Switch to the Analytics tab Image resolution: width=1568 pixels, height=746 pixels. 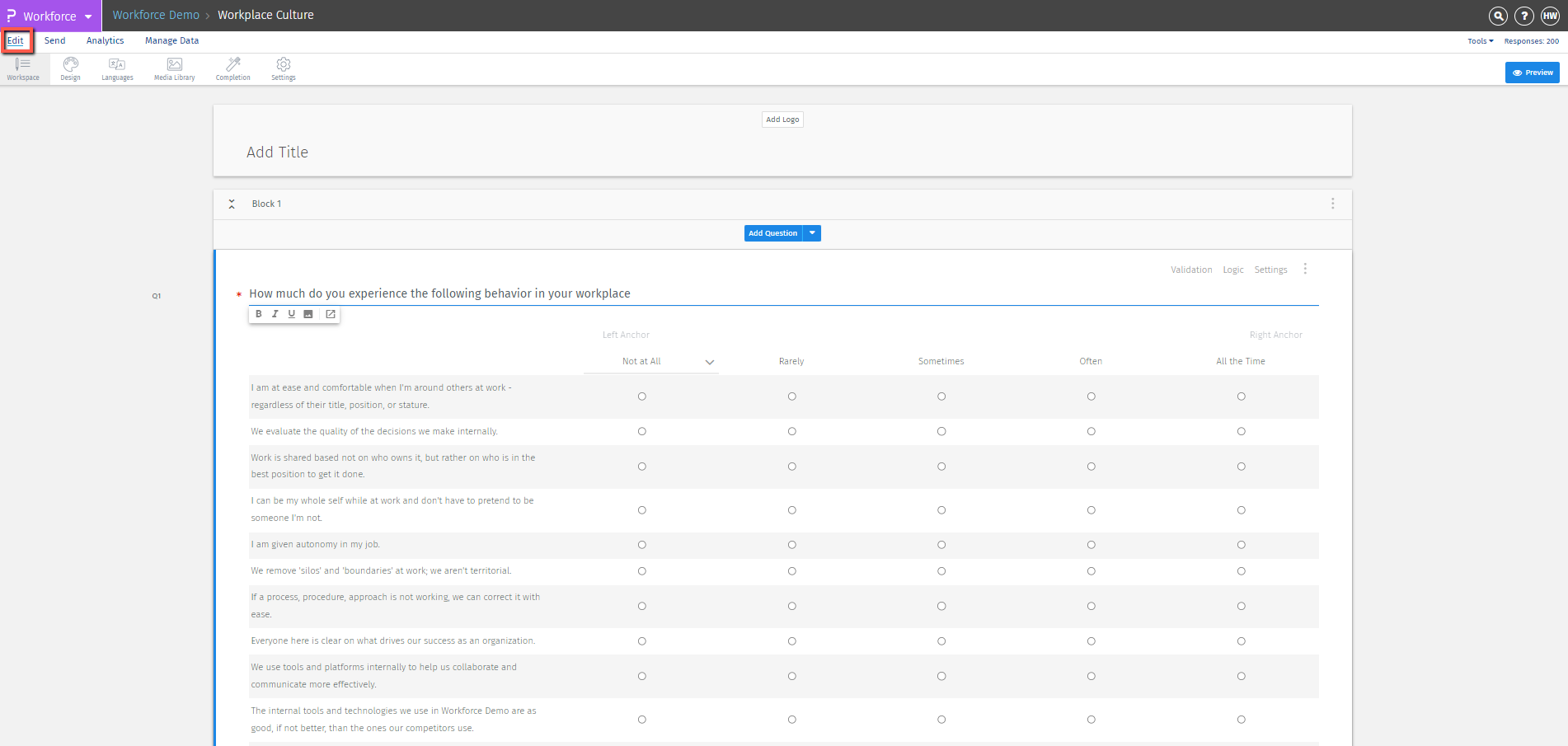click(105, 40)
